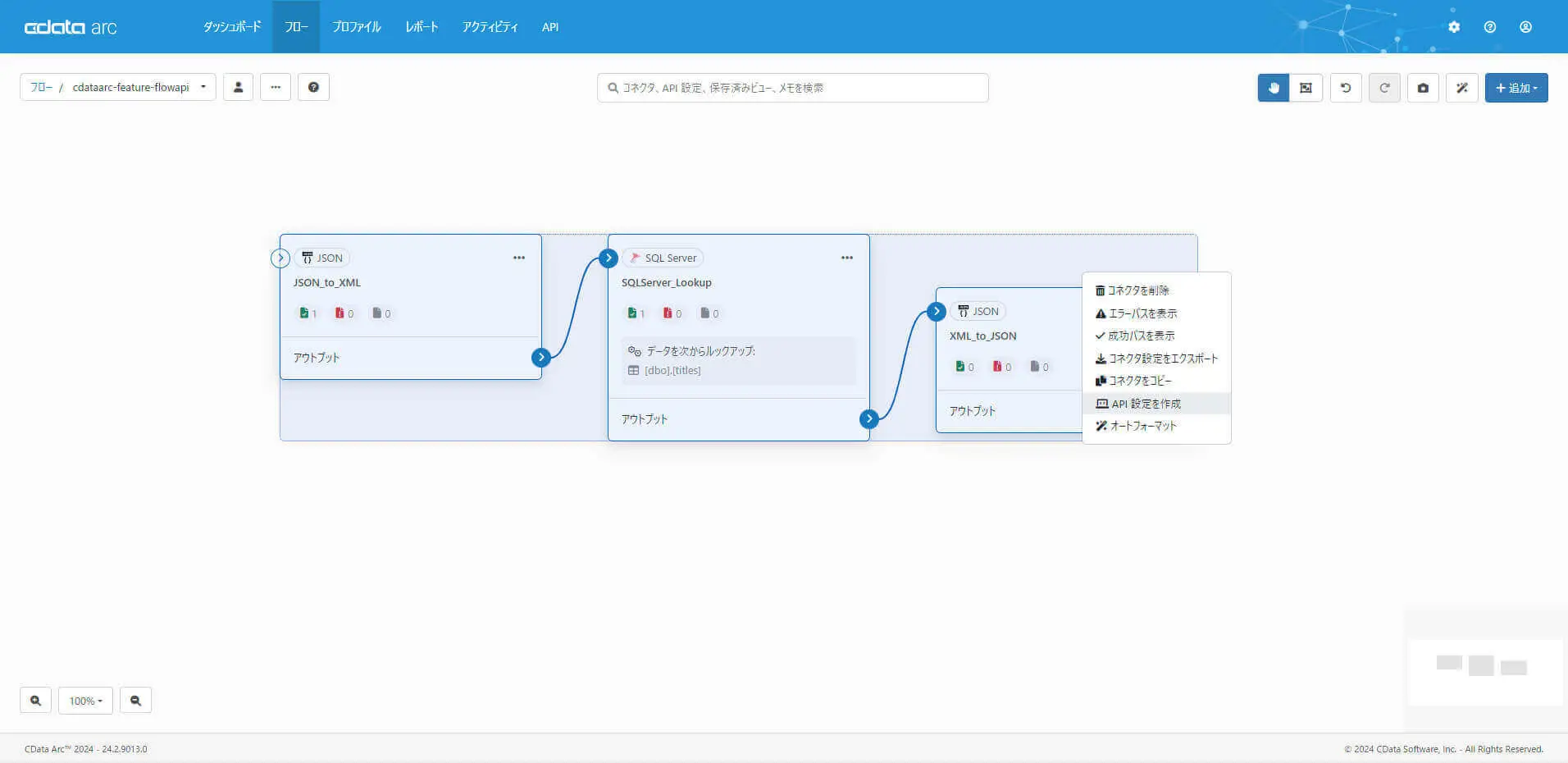Zoom out with the minus magnifier button
This screenshot has width=1568, height=763.
(x=135, y=701)
